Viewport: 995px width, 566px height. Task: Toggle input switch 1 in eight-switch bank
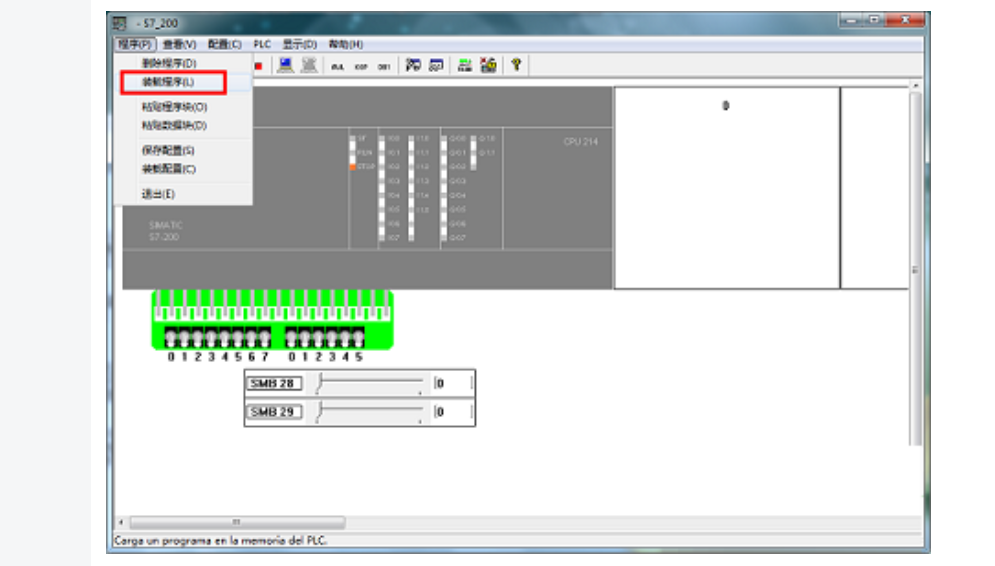point(184,337)
